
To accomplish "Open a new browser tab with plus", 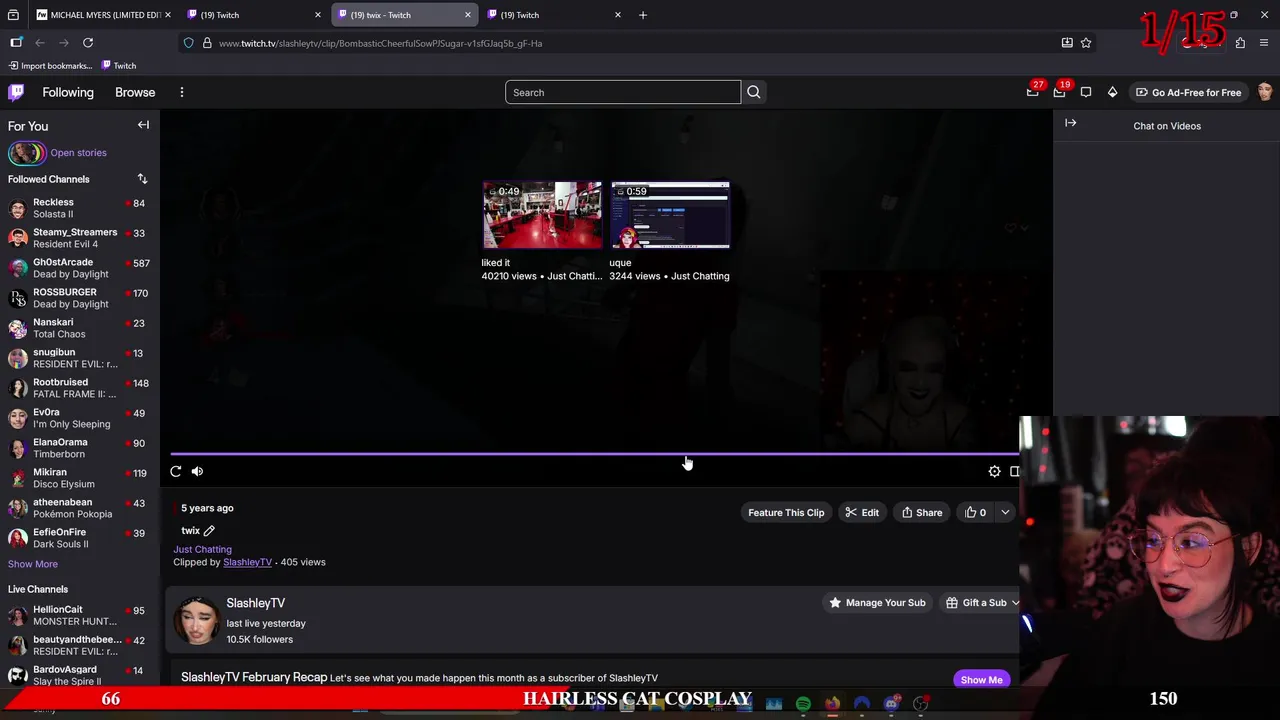I will (643, 15).
